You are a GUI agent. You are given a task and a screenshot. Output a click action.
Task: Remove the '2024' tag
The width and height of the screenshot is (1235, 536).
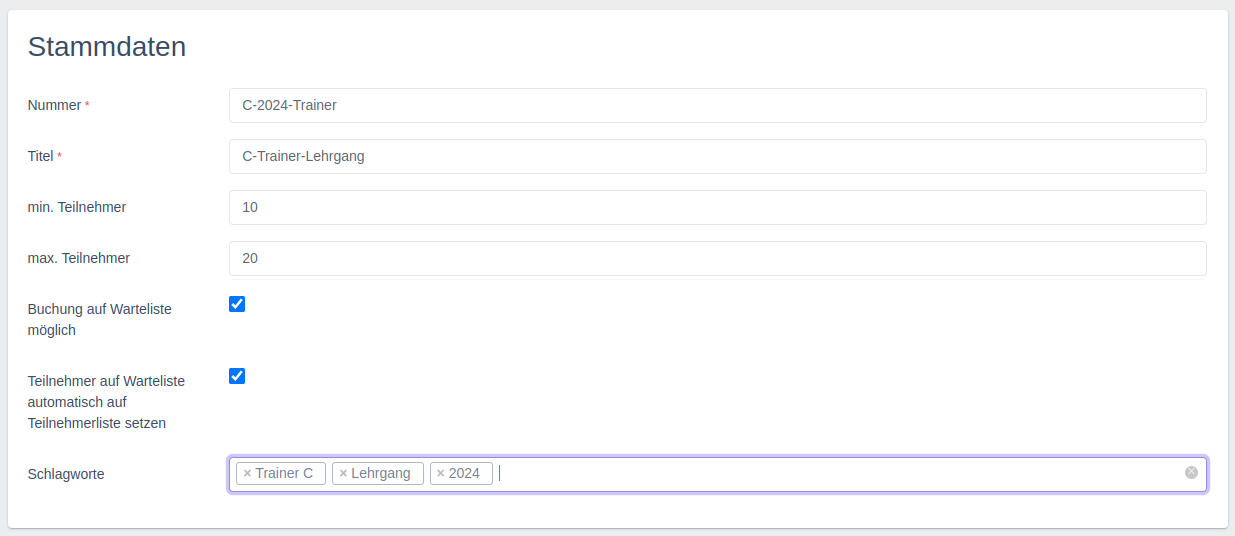pyautogui.click(x=440, y=474)
